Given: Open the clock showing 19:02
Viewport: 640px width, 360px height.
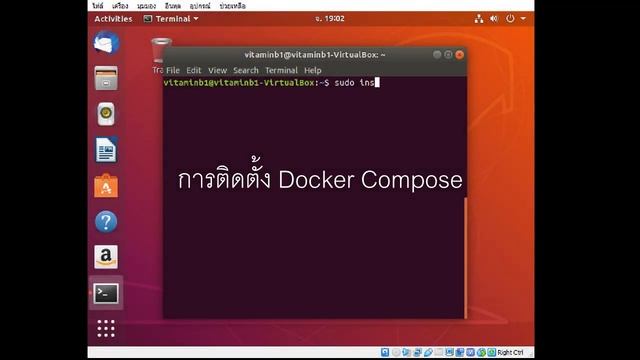Looking at the screenshot, I should point(330,19).
